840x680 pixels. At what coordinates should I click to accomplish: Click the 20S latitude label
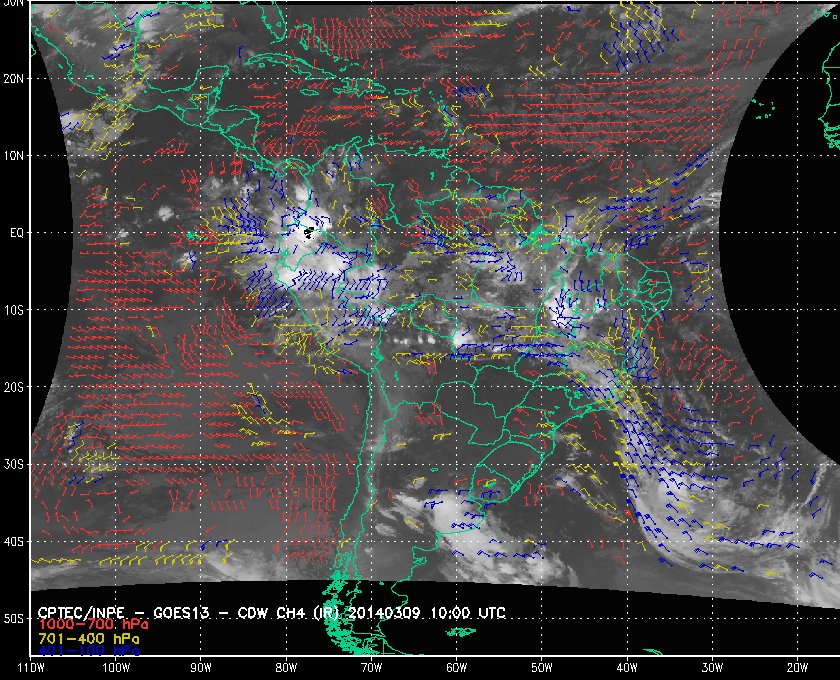click(x=13, y=387)
